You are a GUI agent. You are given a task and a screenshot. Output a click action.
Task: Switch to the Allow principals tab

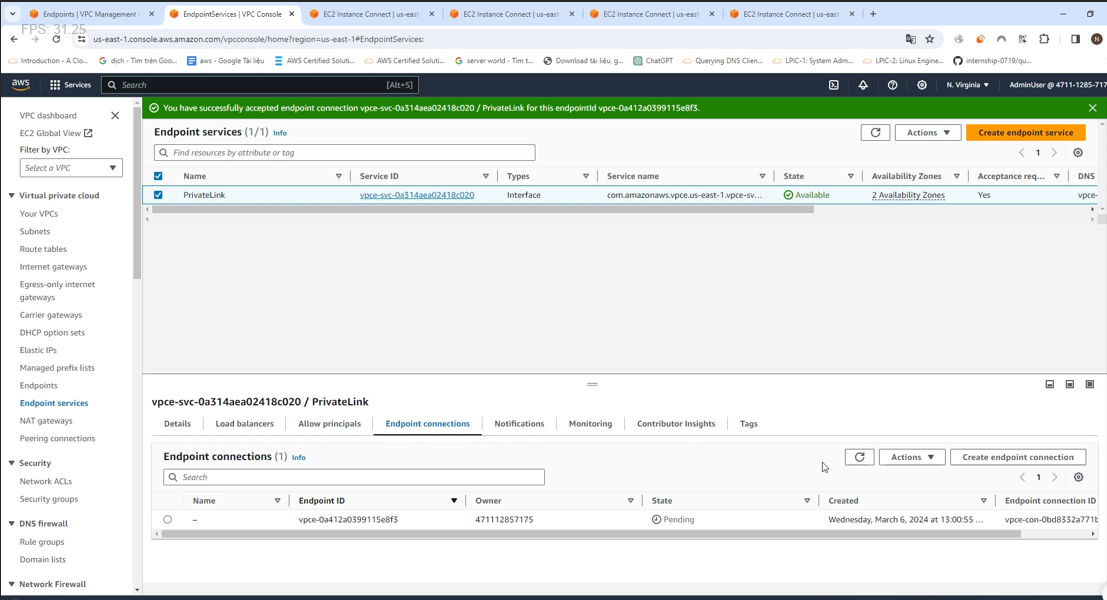point(330,424)
